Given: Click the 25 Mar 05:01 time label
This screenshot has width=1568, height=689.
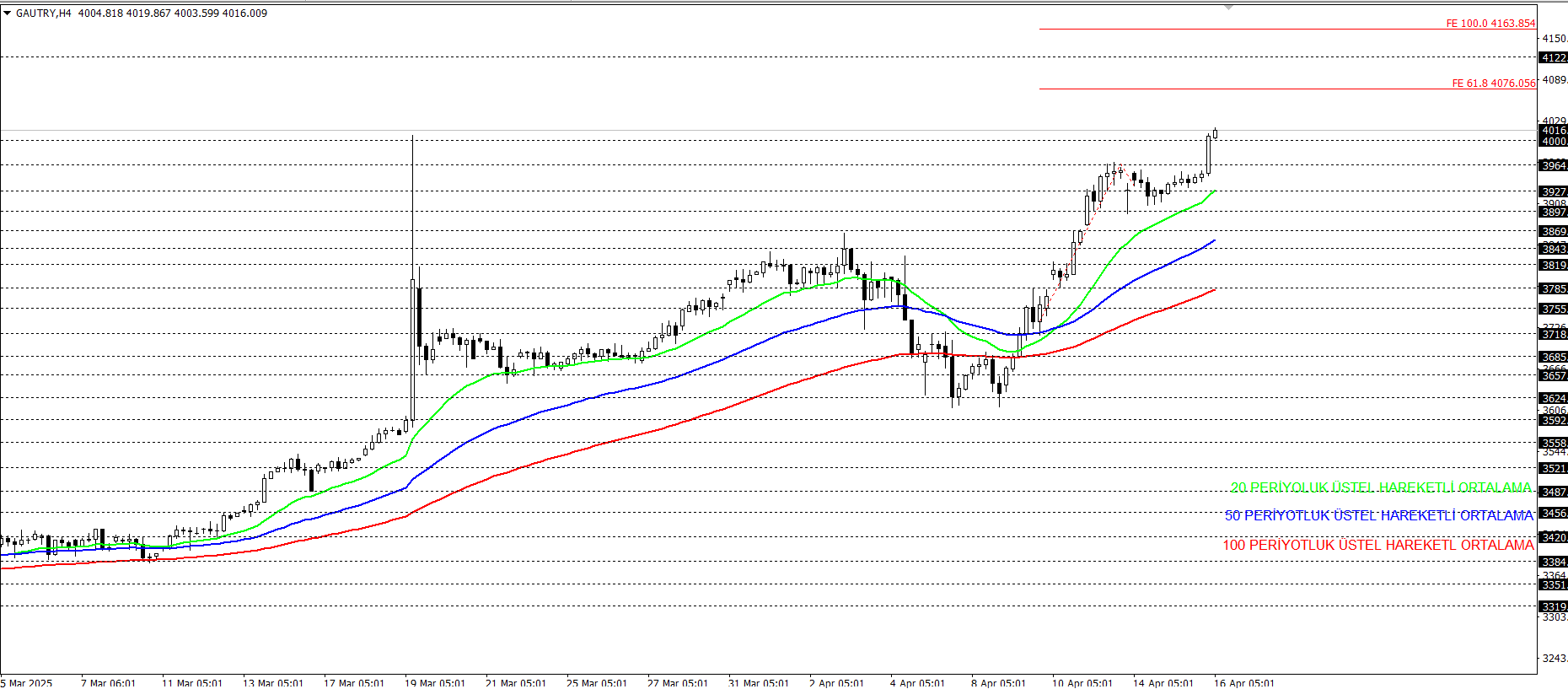Looking at the screenshot, I should tap(597, 683).
